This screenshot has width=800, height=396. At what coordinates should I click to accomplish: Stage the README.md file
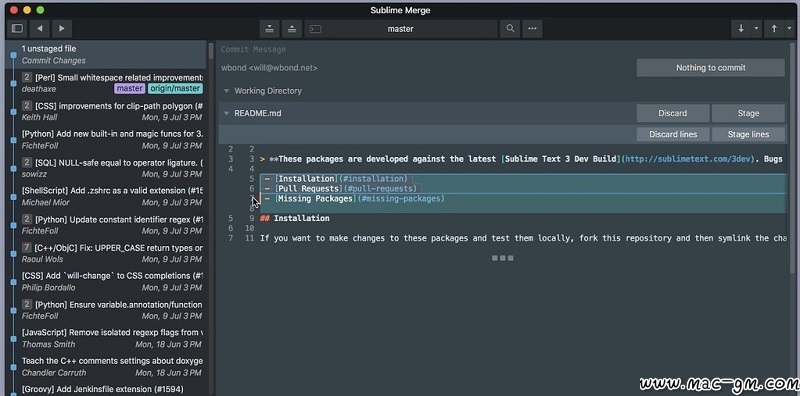click(x=748, y=113)
